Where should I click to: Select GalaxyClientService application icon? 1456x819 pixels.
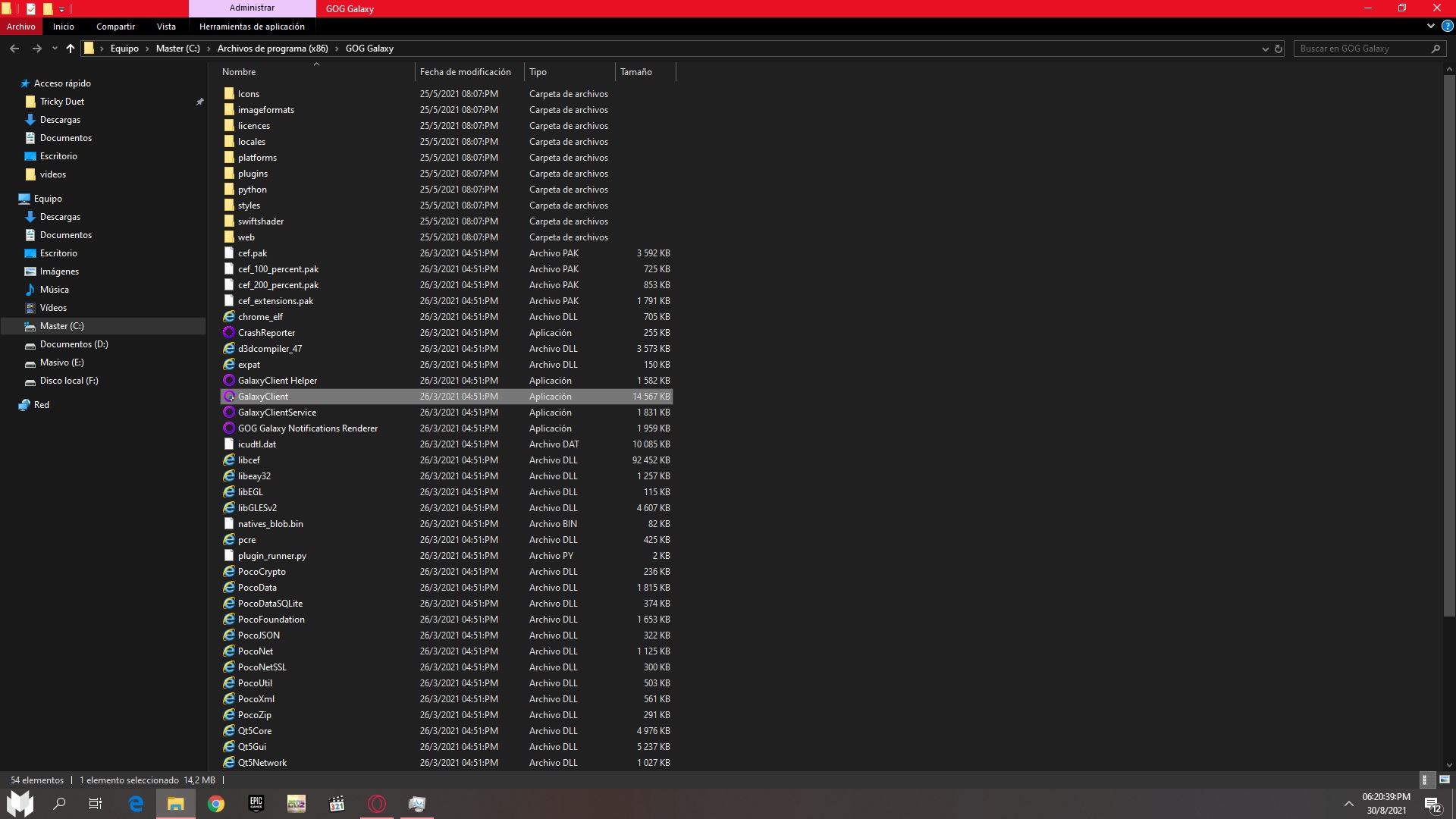(x=229, y=413)
